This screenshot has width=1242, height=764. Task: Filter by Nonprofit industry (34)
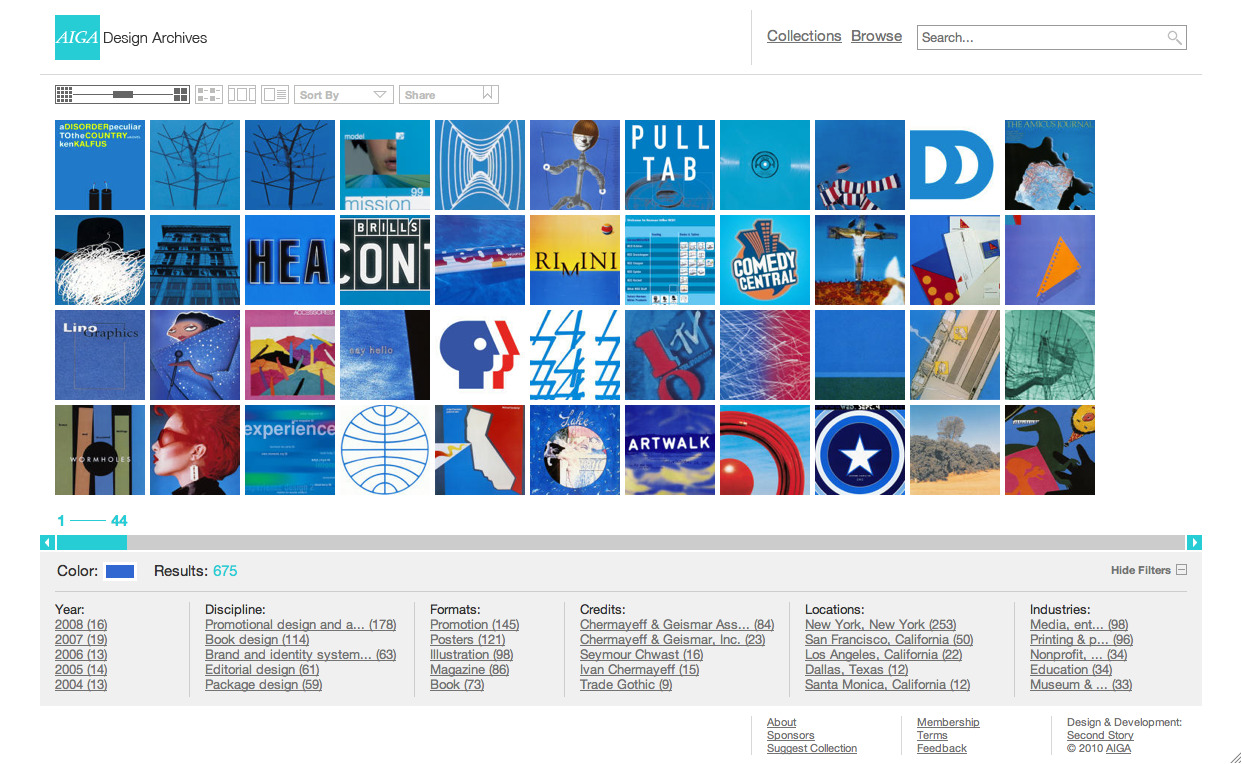pyautogui.click(x=1079, y=655)
